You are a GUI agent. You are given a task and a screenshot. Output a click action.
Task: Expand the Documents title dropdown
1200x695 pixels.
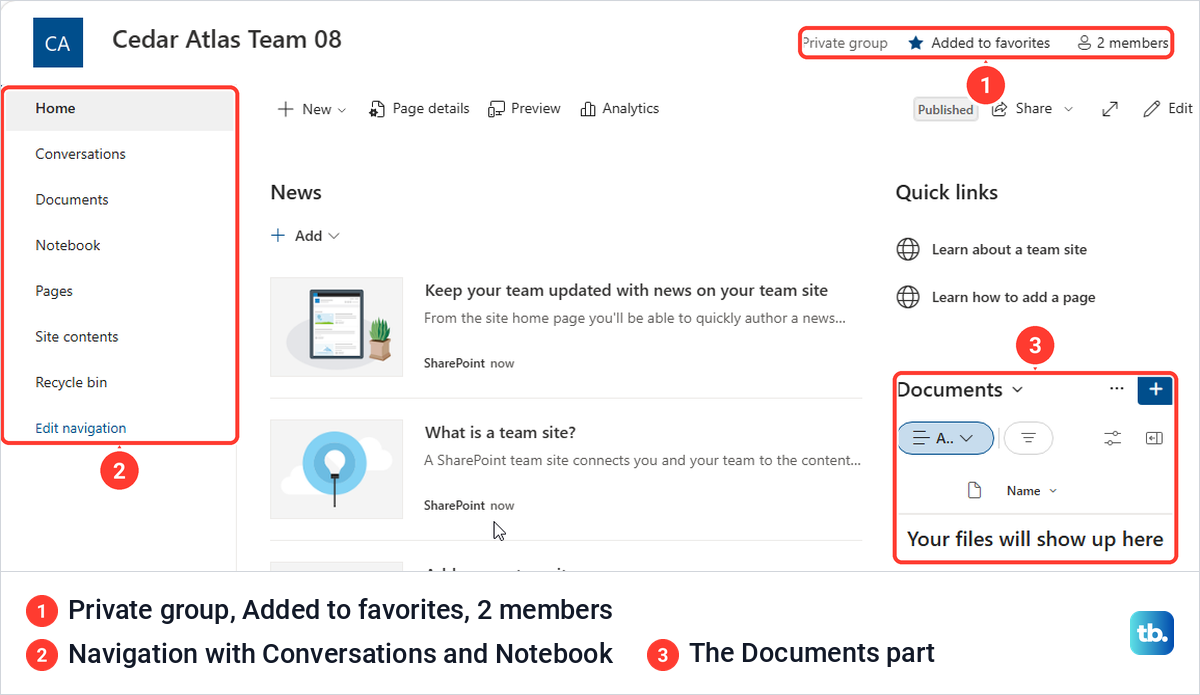pyautogui.click(x=1018, y=390)
